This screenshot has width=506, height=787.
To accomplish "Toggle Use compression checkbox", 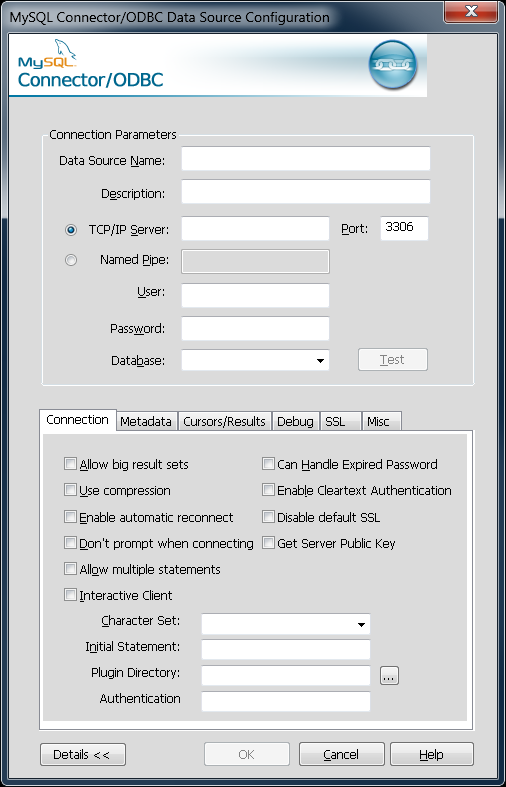I will click(70, 490).
